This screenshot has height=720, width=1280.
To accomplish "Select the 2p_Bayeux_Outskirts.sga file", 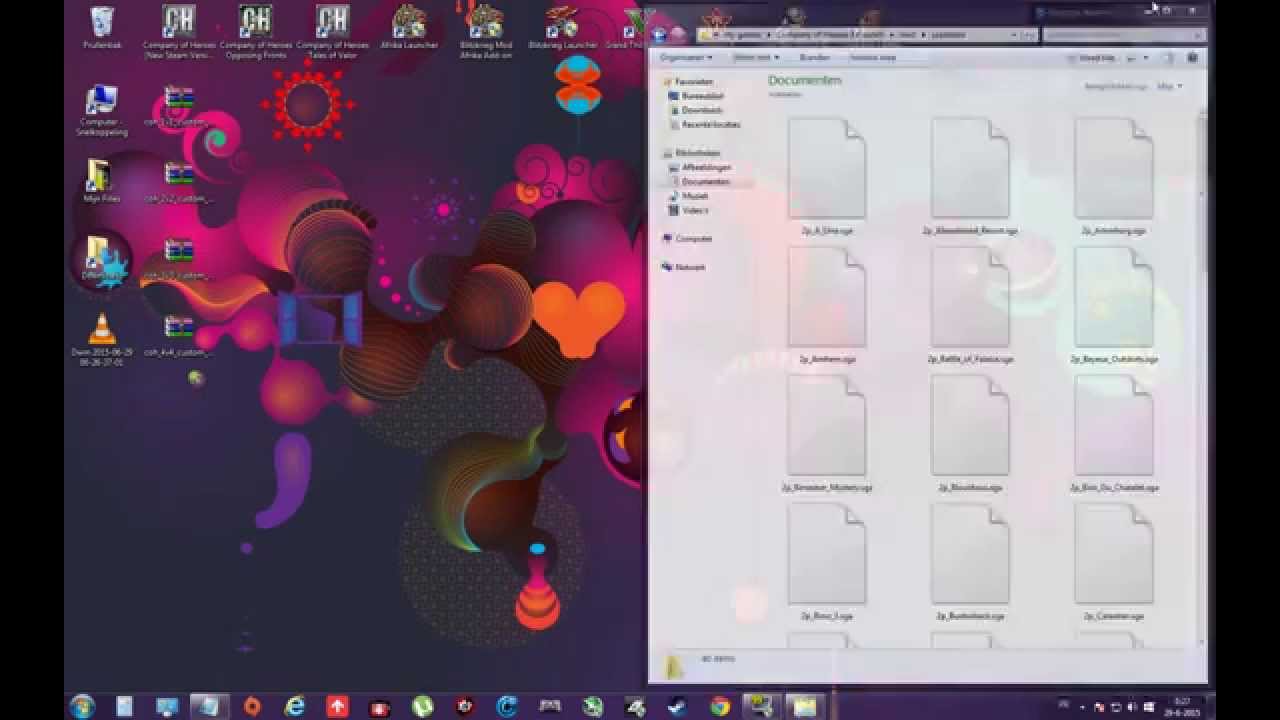I will point(1114,305).
